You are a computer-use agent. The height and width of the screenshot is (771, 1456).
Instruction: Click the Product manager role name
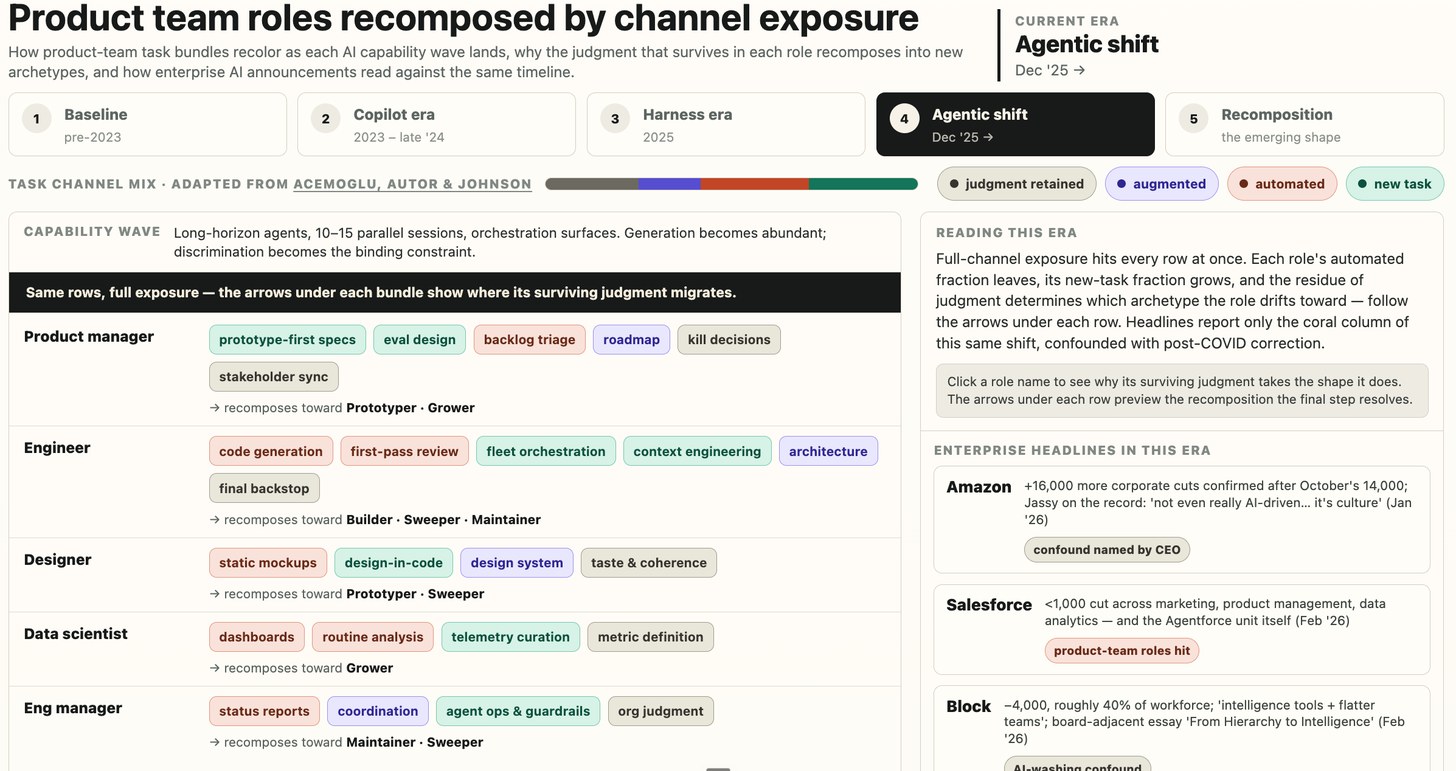pos(89,337)
